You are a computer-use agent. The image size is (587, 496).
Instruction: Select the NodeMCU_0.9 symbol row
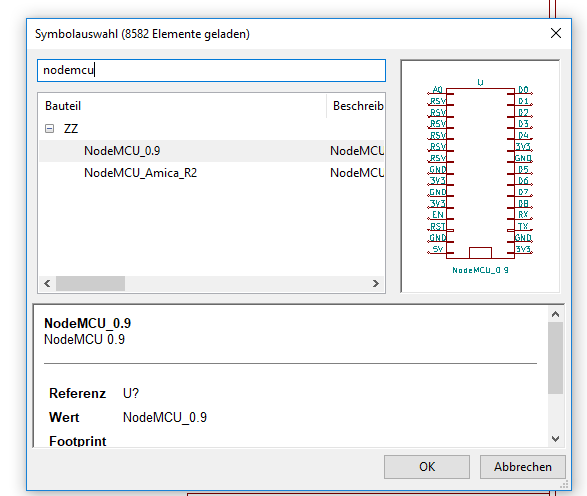pyautogui.click(x=212, y=151)
